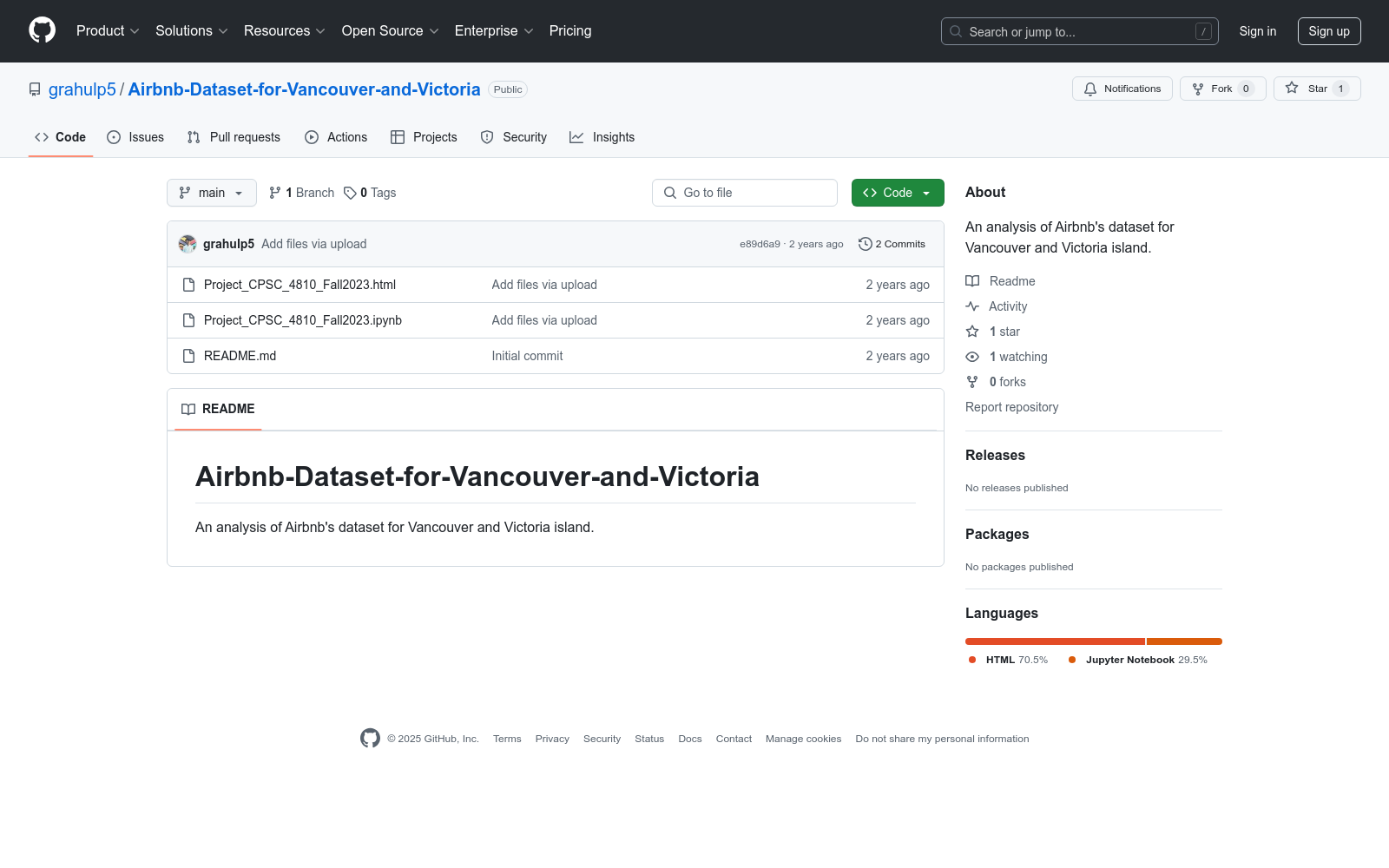The width and height of the screenshot is (1389, 868).
Task: Click the fork icon beside 0 forks
Action: pyautogui.click(x=972, y=382)
